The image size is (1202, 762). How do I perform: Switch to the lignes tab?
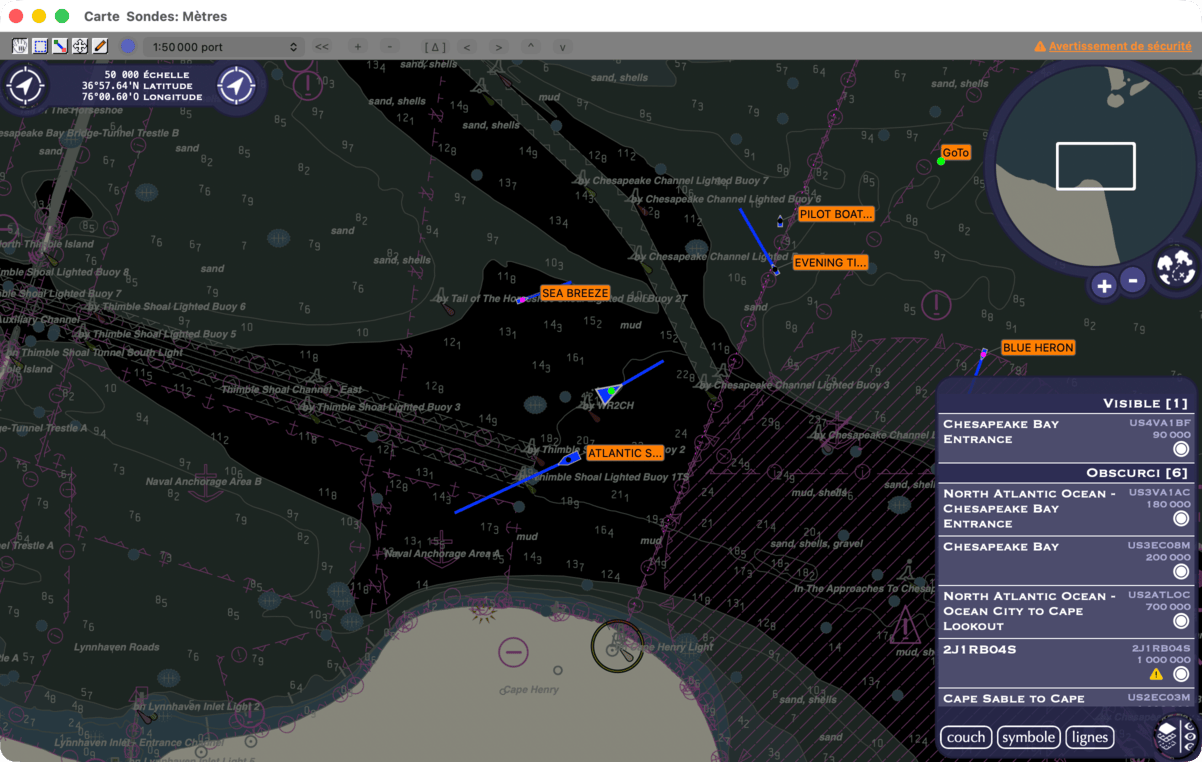coord(1089,737)
